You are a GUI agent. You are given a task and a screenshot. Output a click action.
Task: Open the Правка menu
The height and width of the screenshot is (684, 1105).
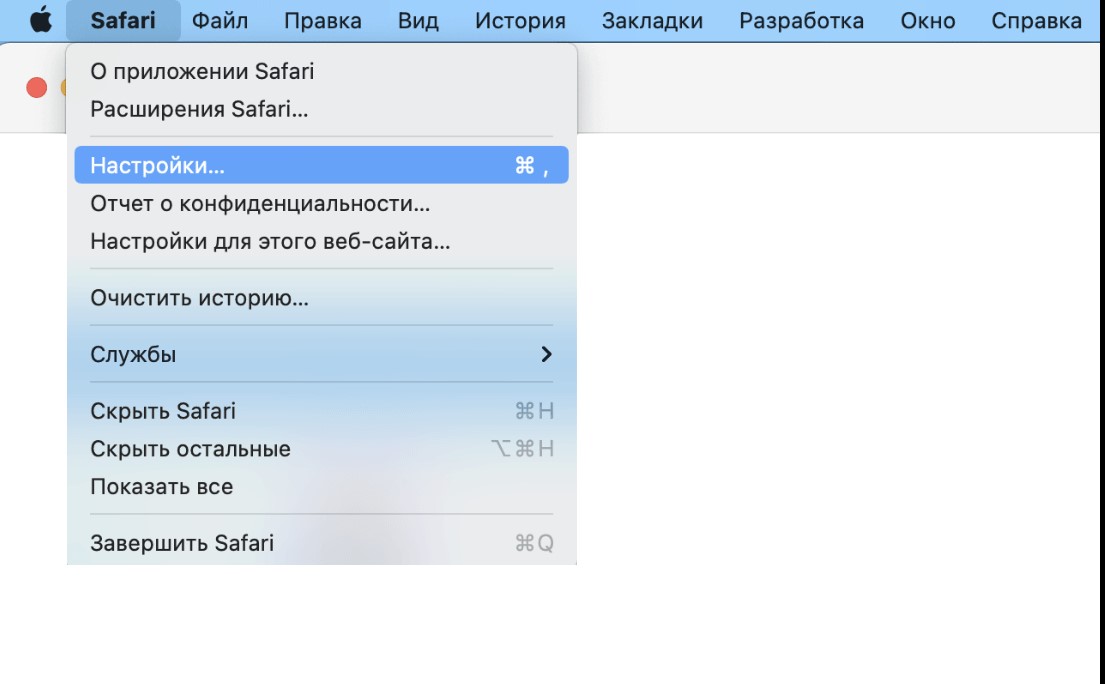pyautogui.click(x=323, y=20)
